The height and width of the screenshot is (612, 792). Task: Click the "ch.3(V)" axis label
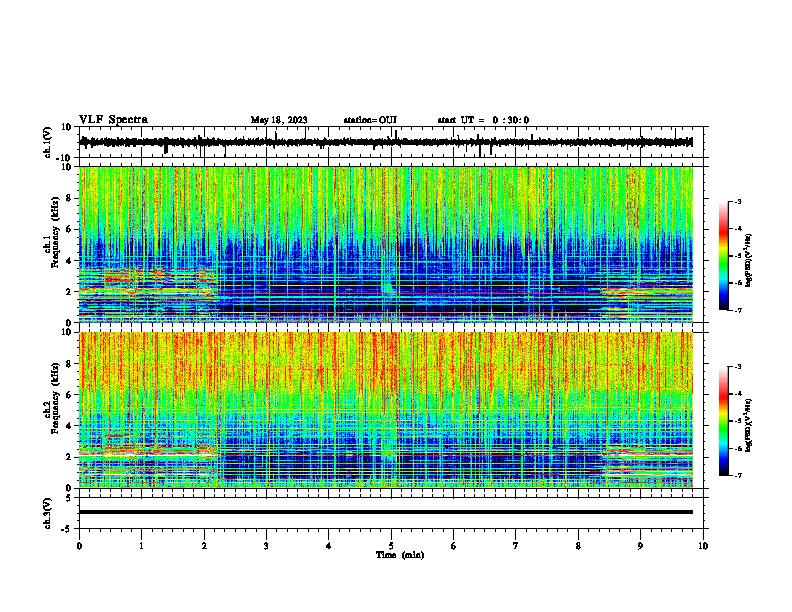(48, 513)
